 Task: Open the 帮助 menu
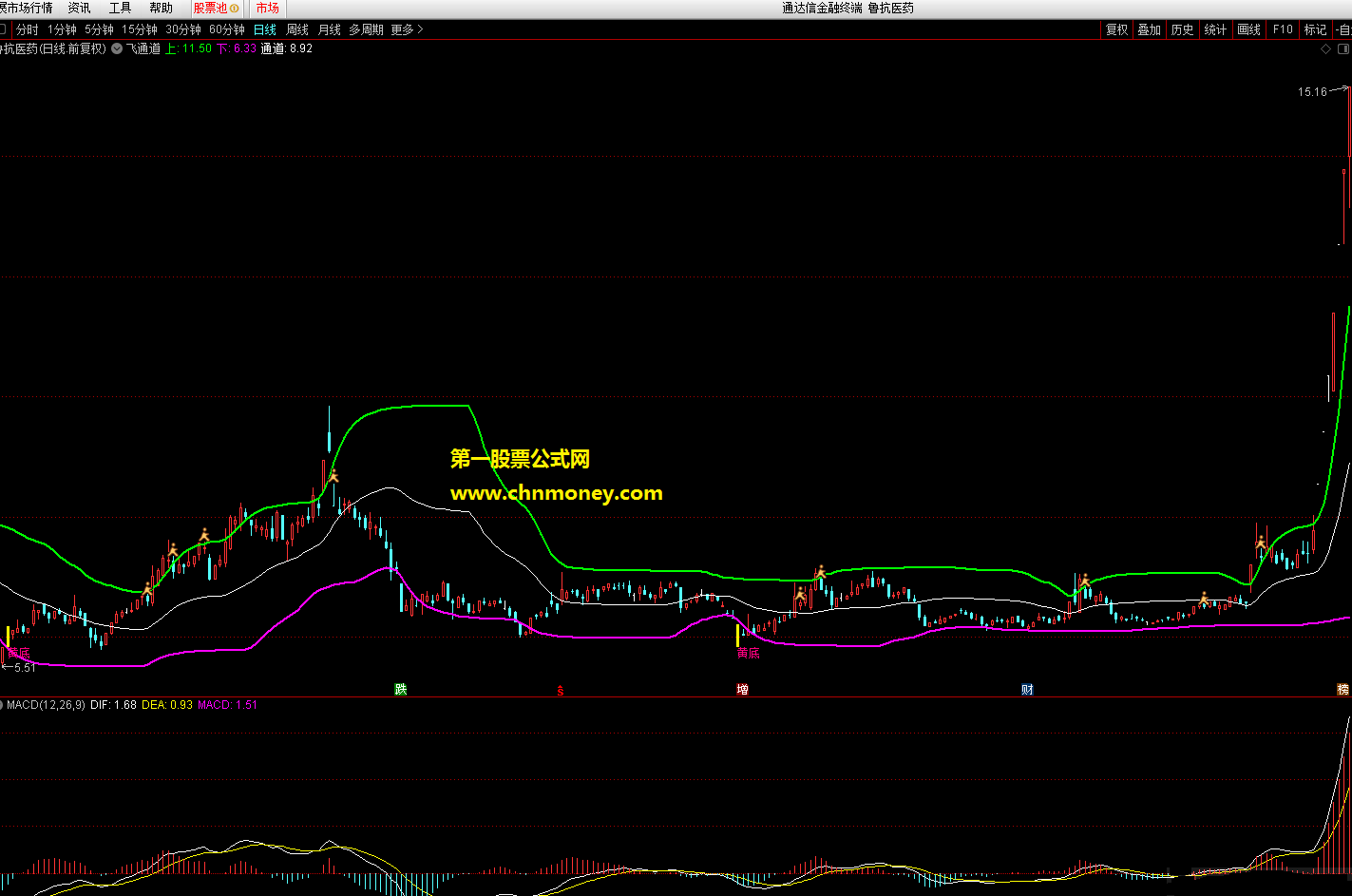pos(161,8)
